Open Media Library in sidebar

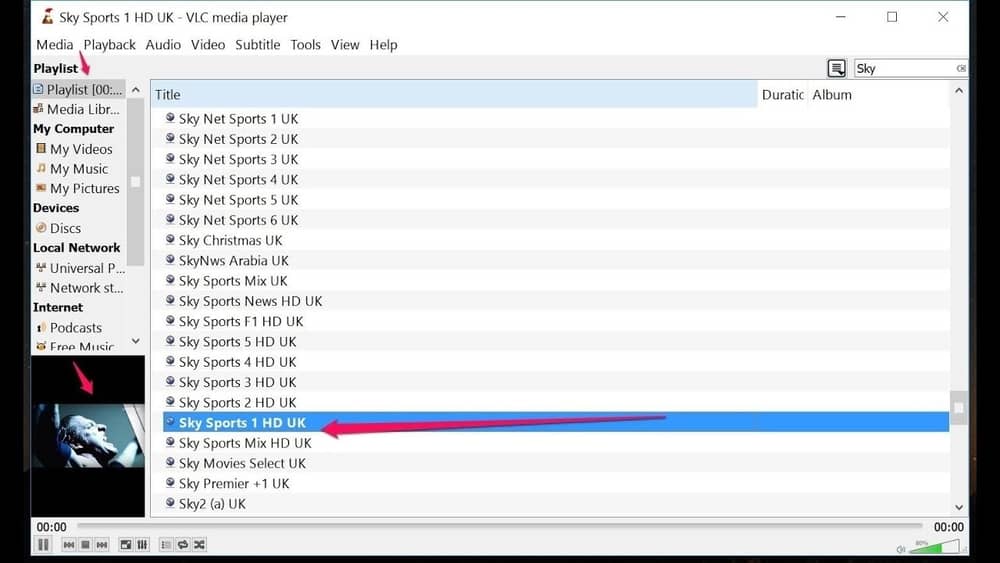click(x=78, y=109)
